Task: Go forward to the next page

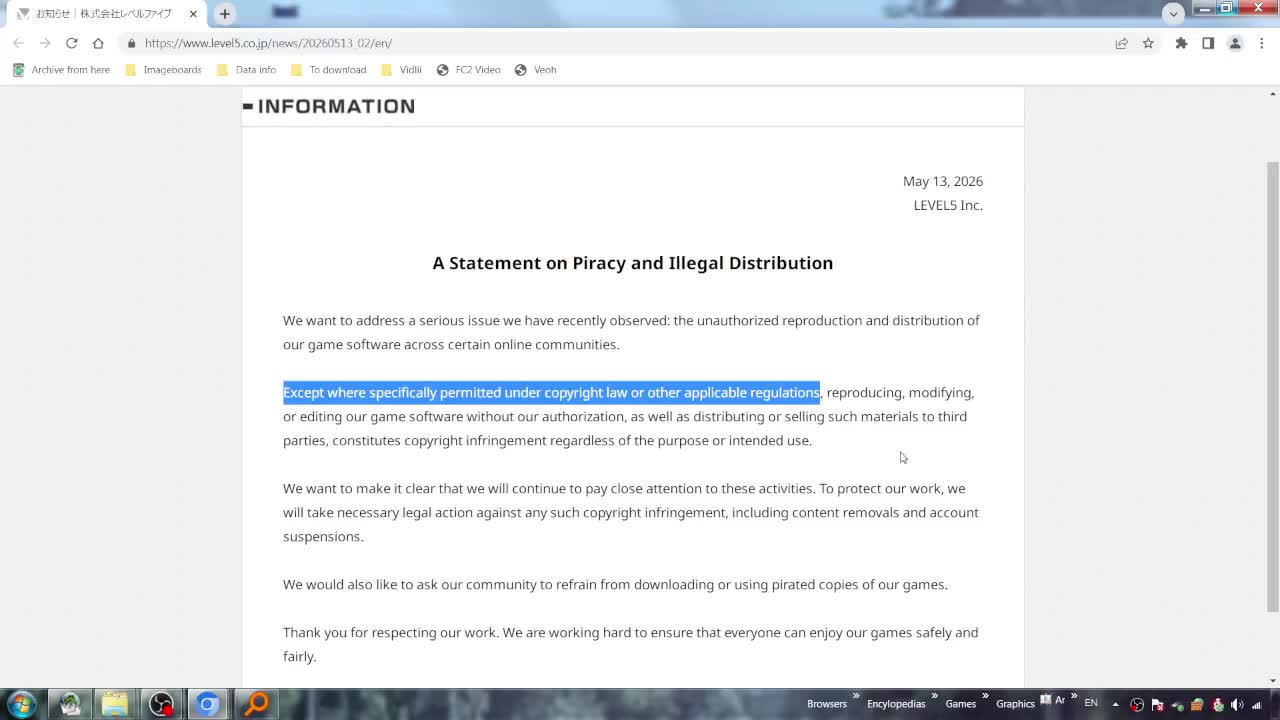Action: tap(45, 43)
